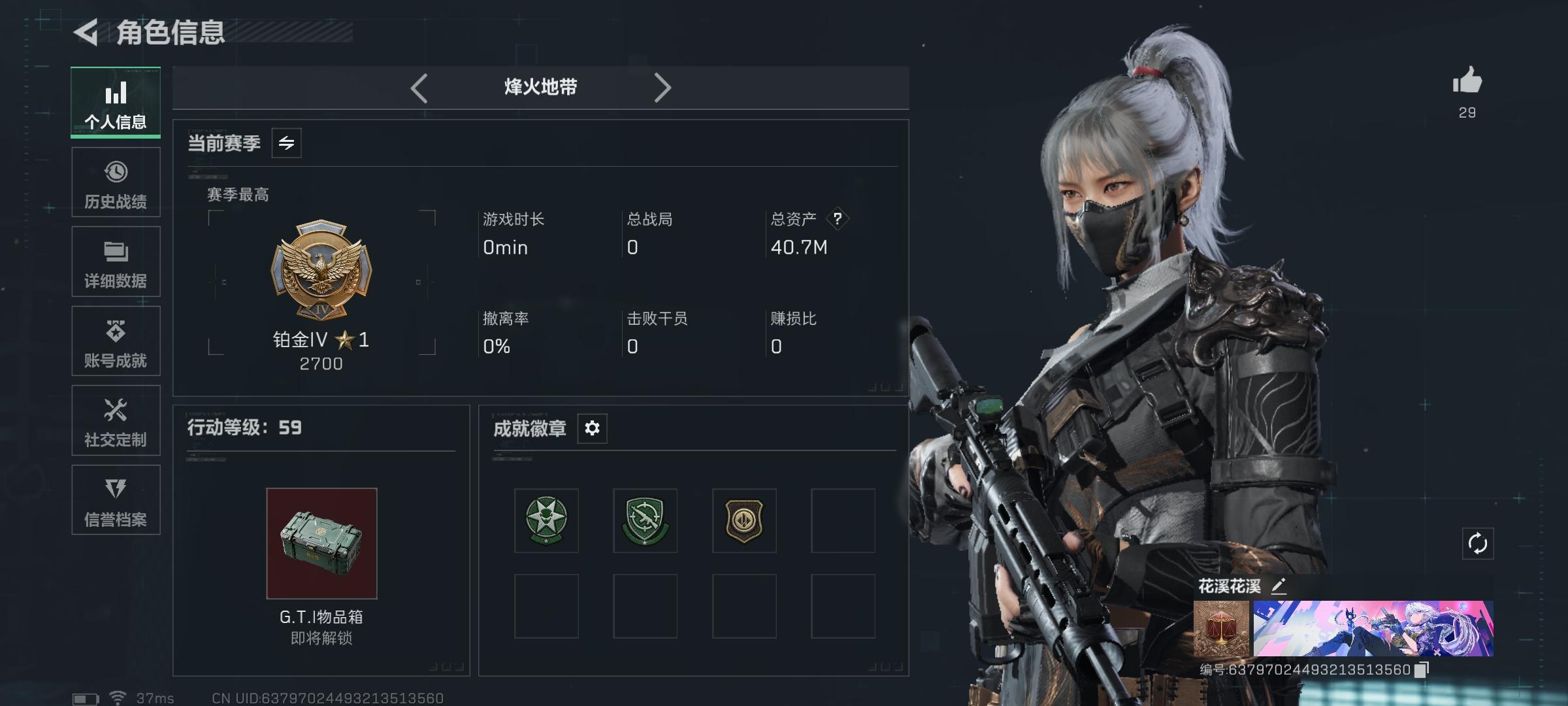This screenshot has width=1568, height=706.
Task: Open the 信誉档案 tab
Action: (116, 499)
